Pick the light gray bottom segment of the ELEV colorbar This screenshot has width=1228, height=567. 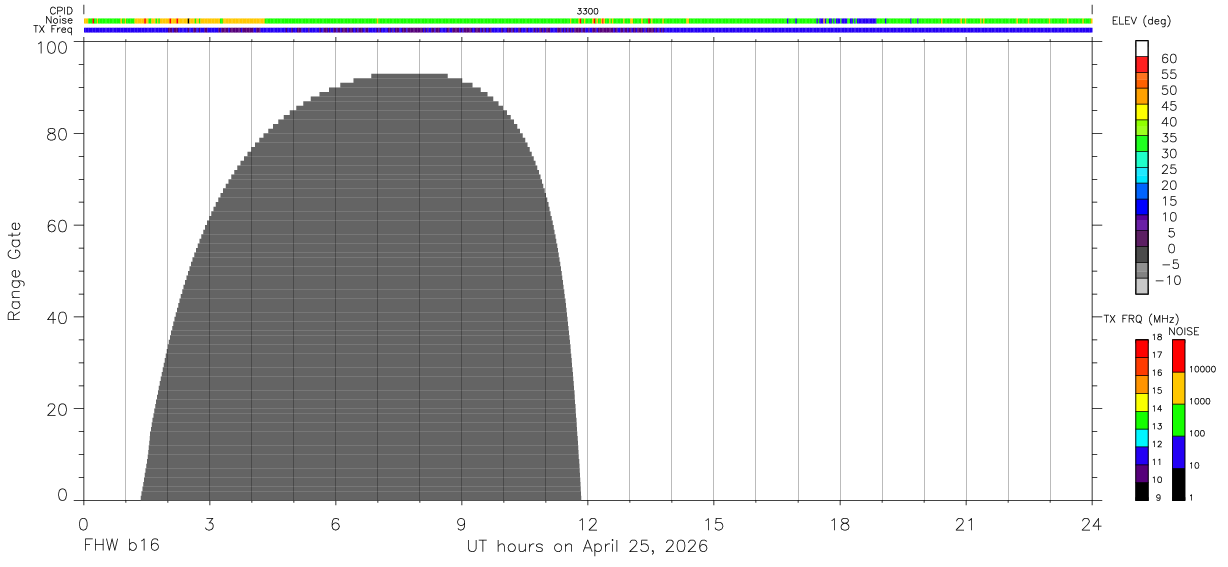pos(1142,286)
